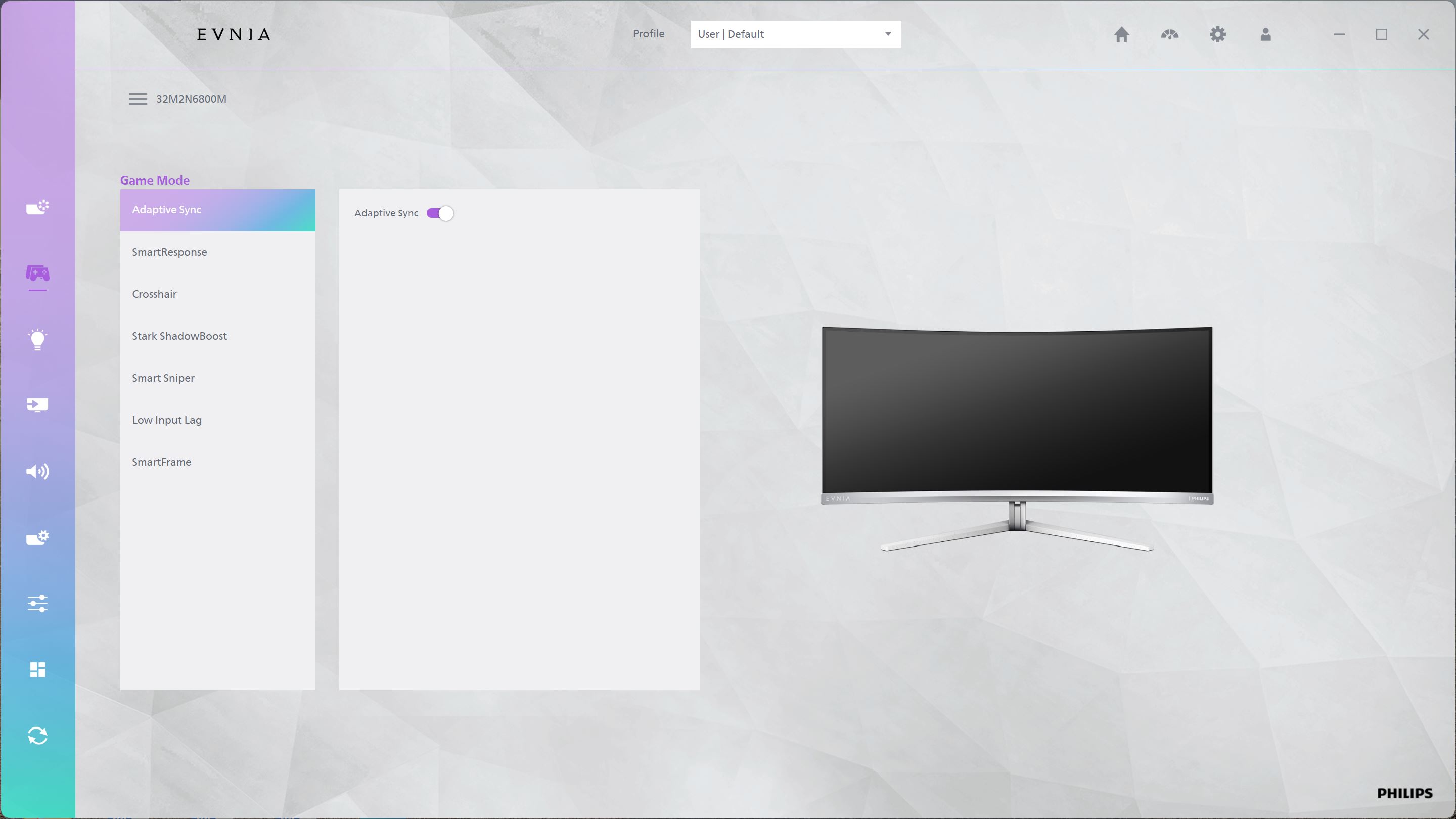Select the game controller sidebar icon
The height and width of the screenshot is (819, 1456).
[37, 274]
